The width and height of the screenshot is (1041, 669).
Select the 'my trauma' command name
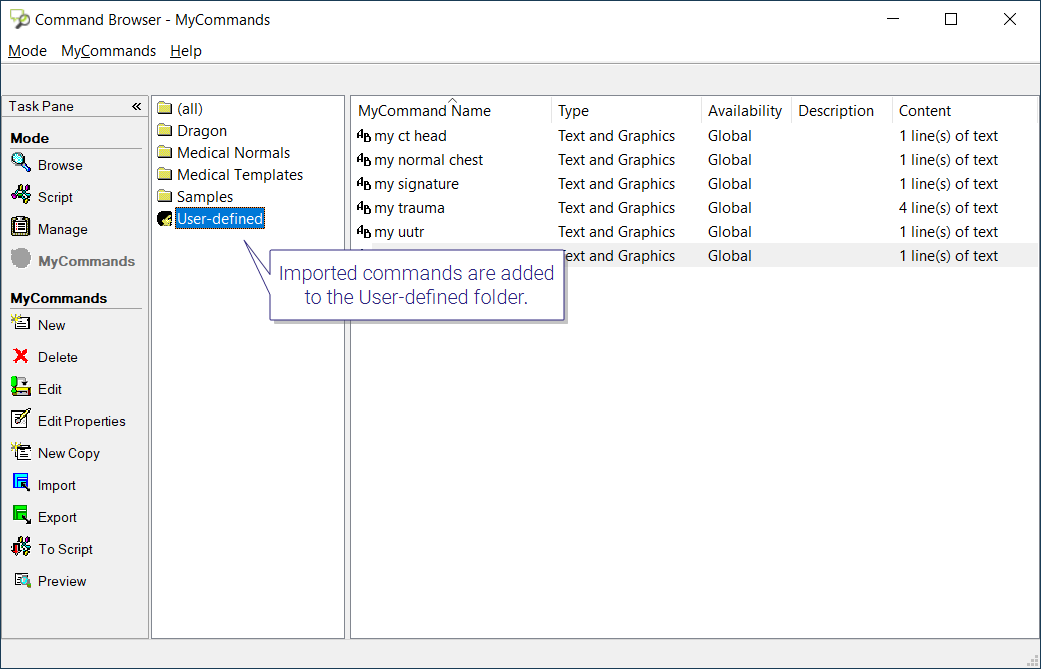410,208
